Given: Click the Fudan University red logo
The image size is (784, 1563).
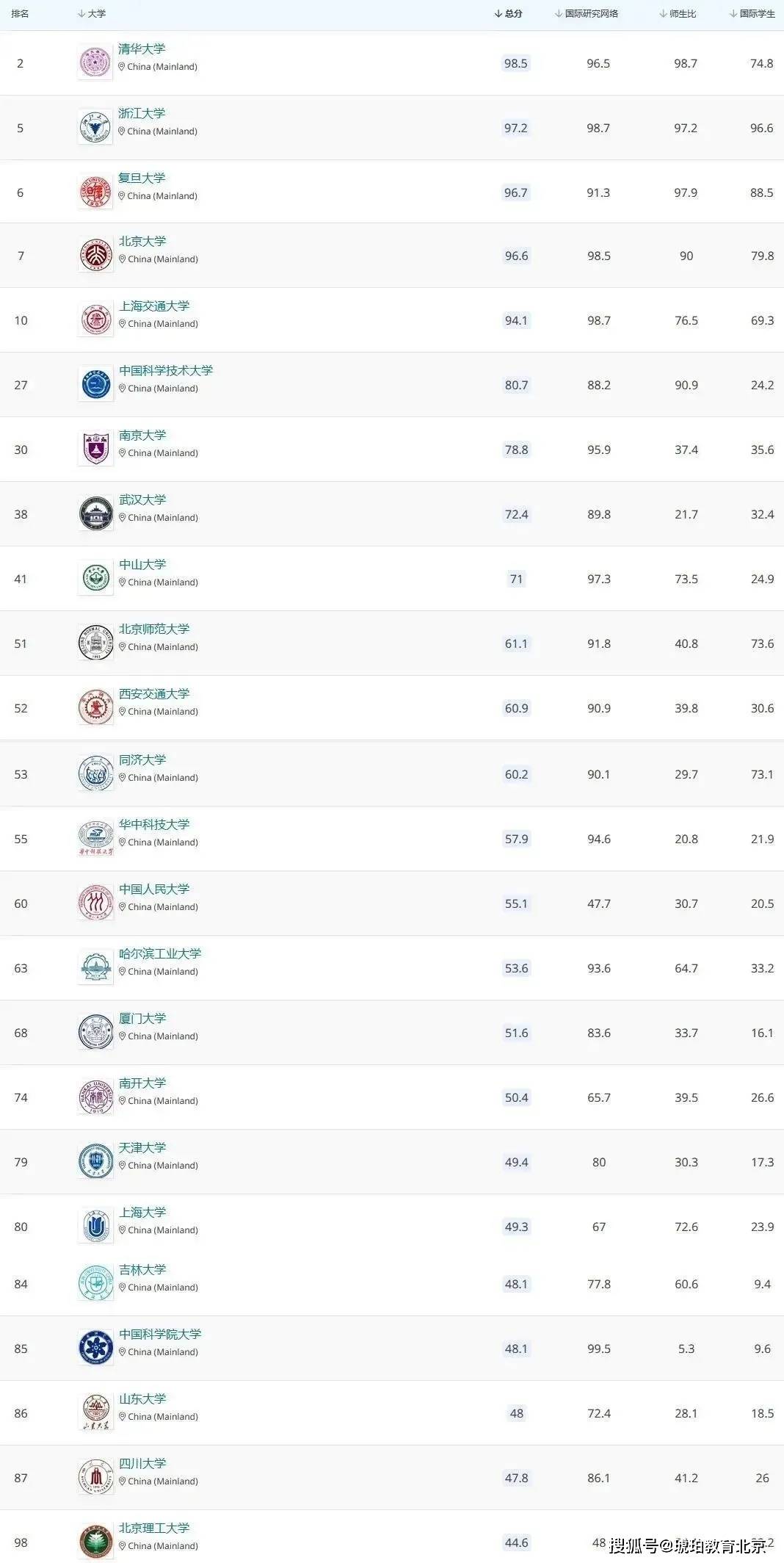Looking at the screenshot, I should coord(95,192).
